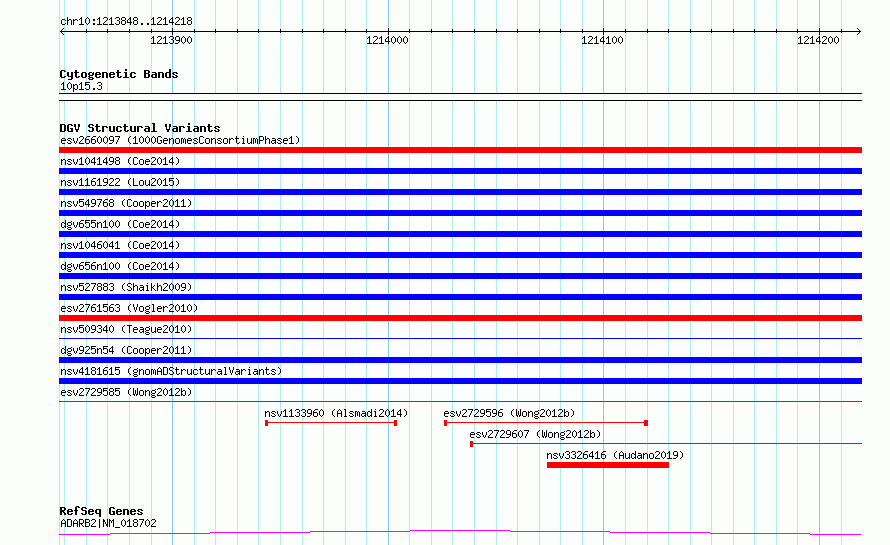Viewport: 890px width, 545px height.
Task: Click the 1214000 ruler position marker
Action: (x=387, y=40)
